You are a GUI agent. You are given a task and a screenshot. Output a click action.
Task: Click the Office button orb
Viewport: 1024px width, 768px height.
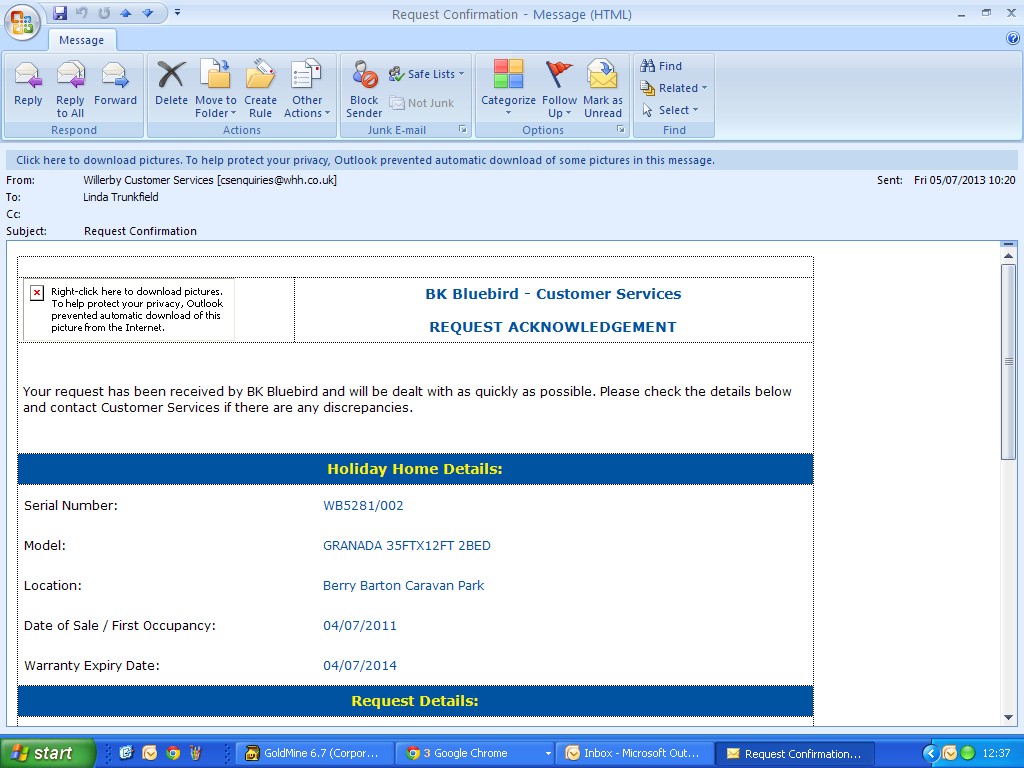point(24,22)
